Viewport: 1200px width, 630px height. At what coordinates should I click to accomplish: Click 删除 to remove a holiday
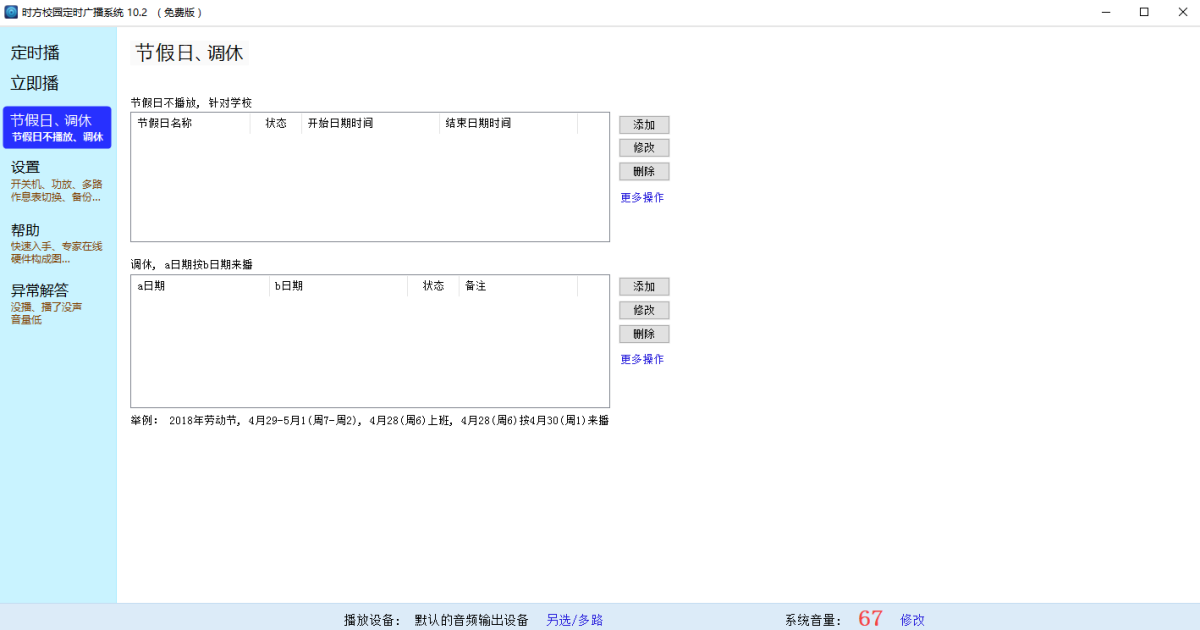[x=643, y=171]
